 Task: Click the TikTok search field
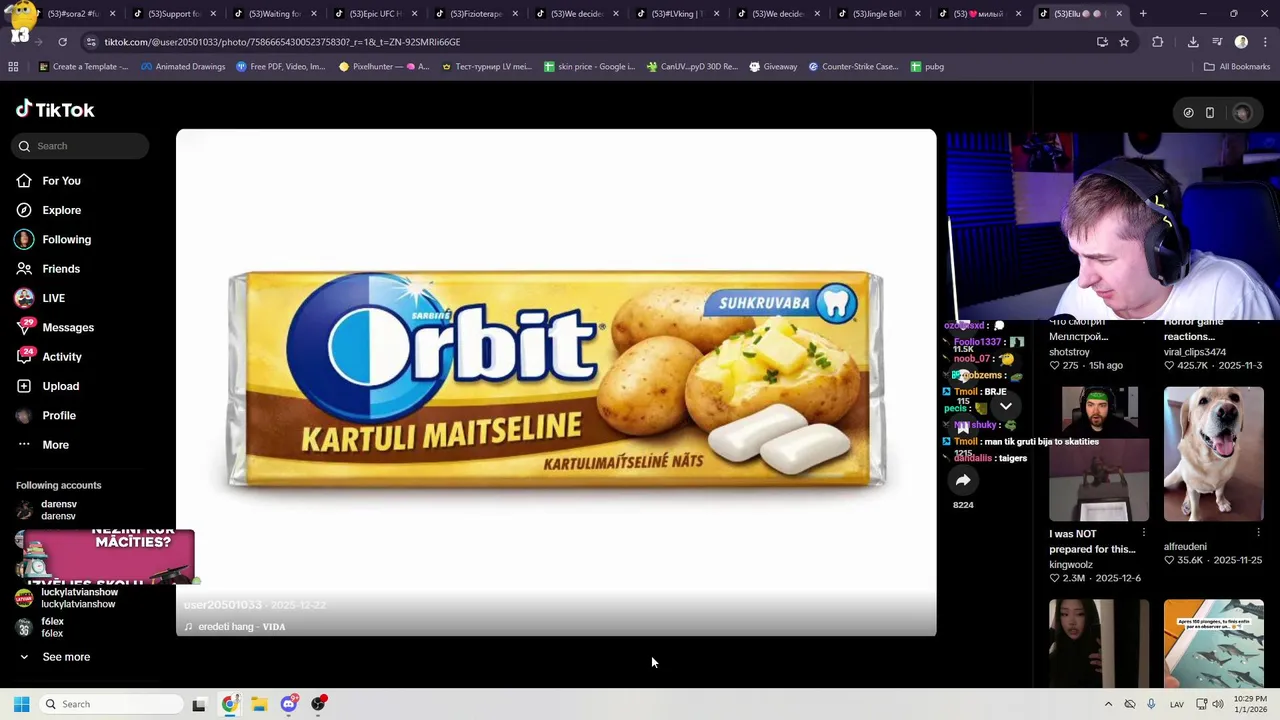(81, 146)
